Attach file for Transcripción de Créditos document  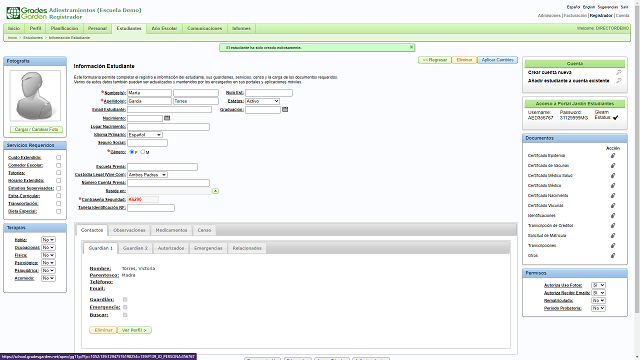click(x=613, y=225)
